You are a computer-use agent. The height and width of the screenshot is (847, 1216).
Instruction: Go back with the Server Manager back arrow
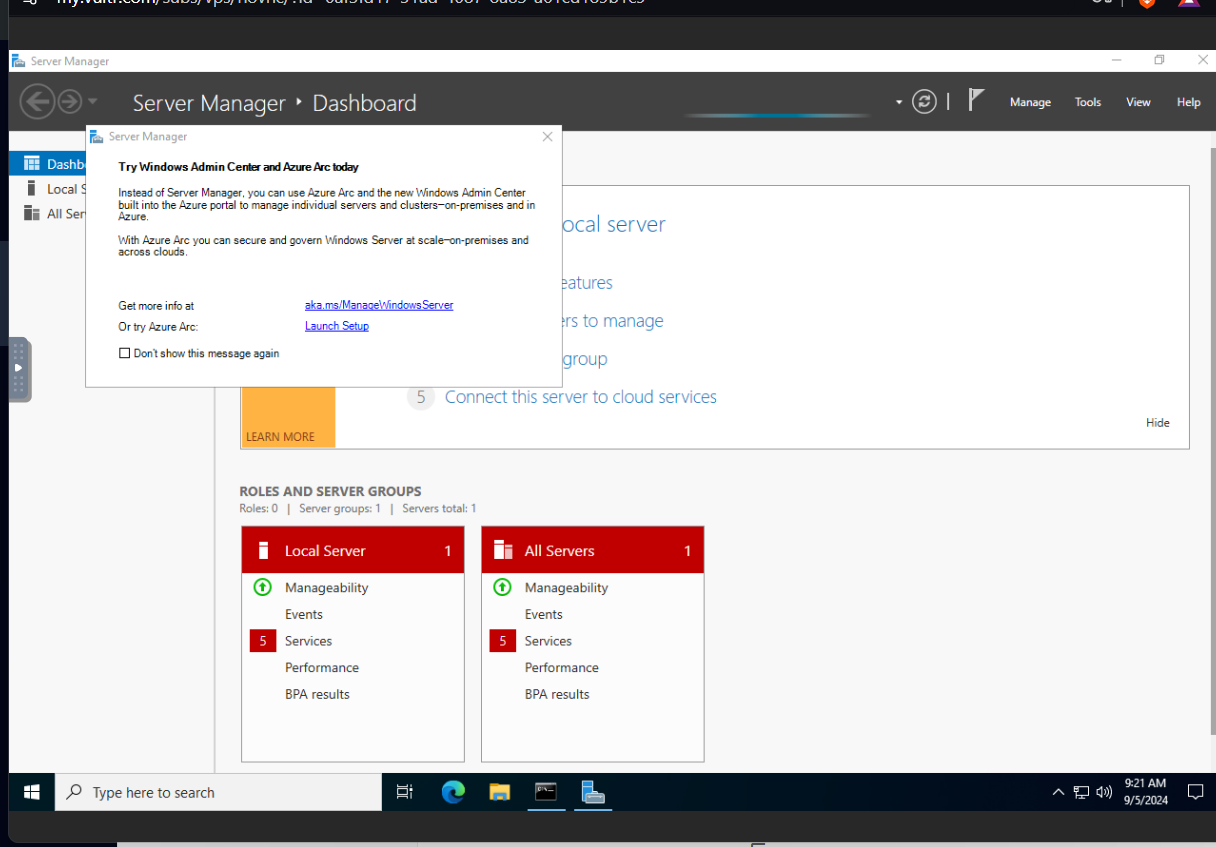point(37,102)
